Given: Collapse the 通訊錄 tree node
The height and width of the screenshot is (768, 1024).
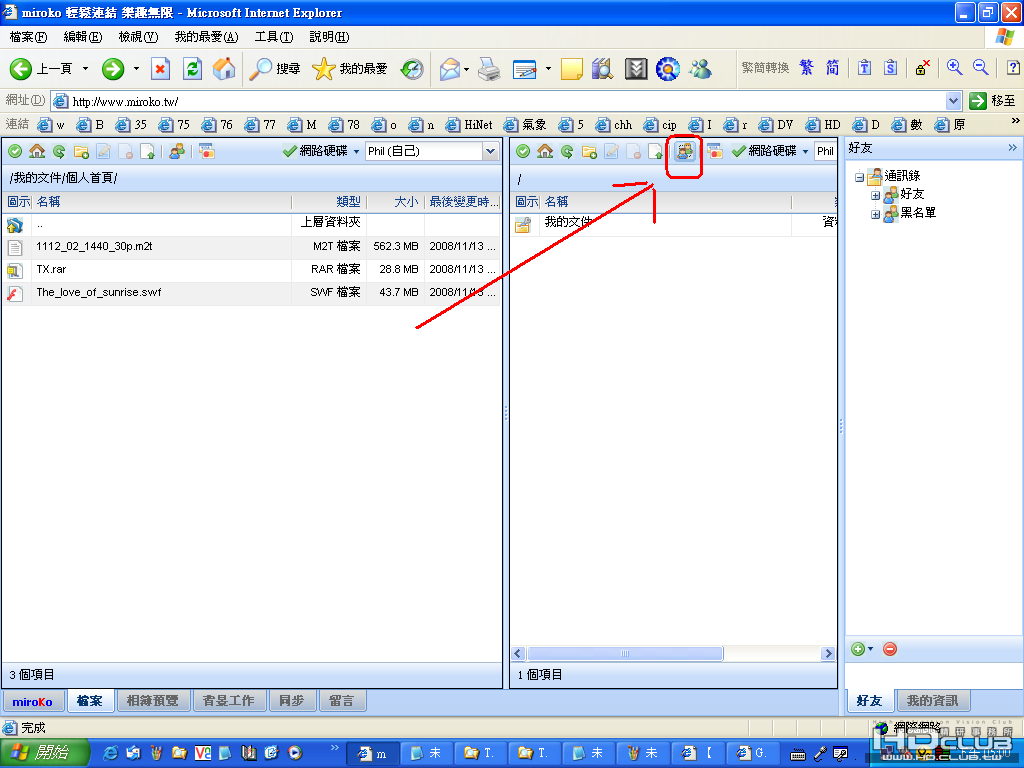Looking at the screenshot, I should click(x=859, y=177).
